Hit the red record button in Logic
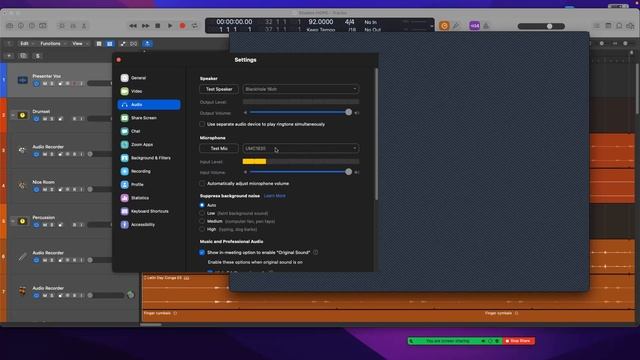This screenshot has width=640, height=360. point(182,26)
